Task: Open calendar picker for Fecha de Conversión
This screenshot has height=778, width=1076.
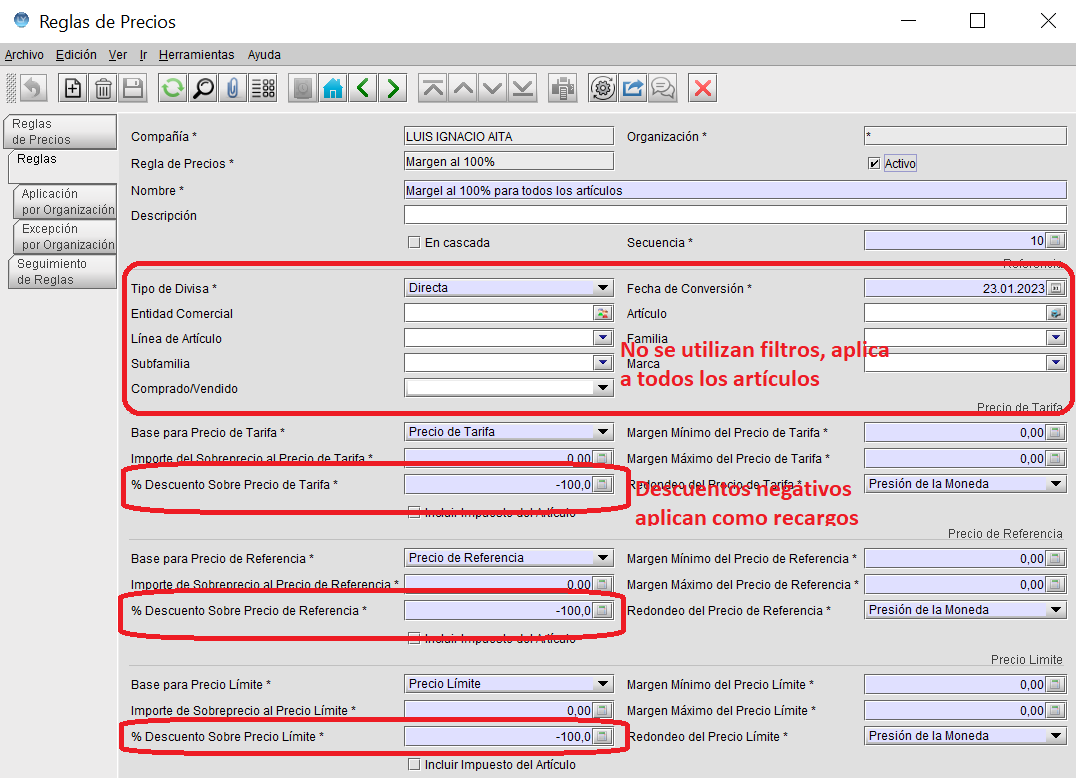Action: [1056, 288]
